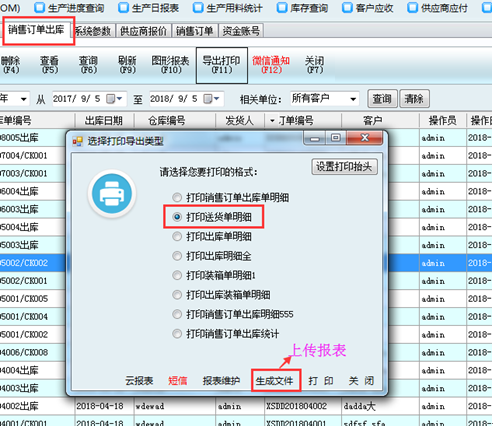Click 图形报表 (F10) toolbar button
Image resolution: width=493 pixels, height=426 pixels.
click(x=170, y=65)
